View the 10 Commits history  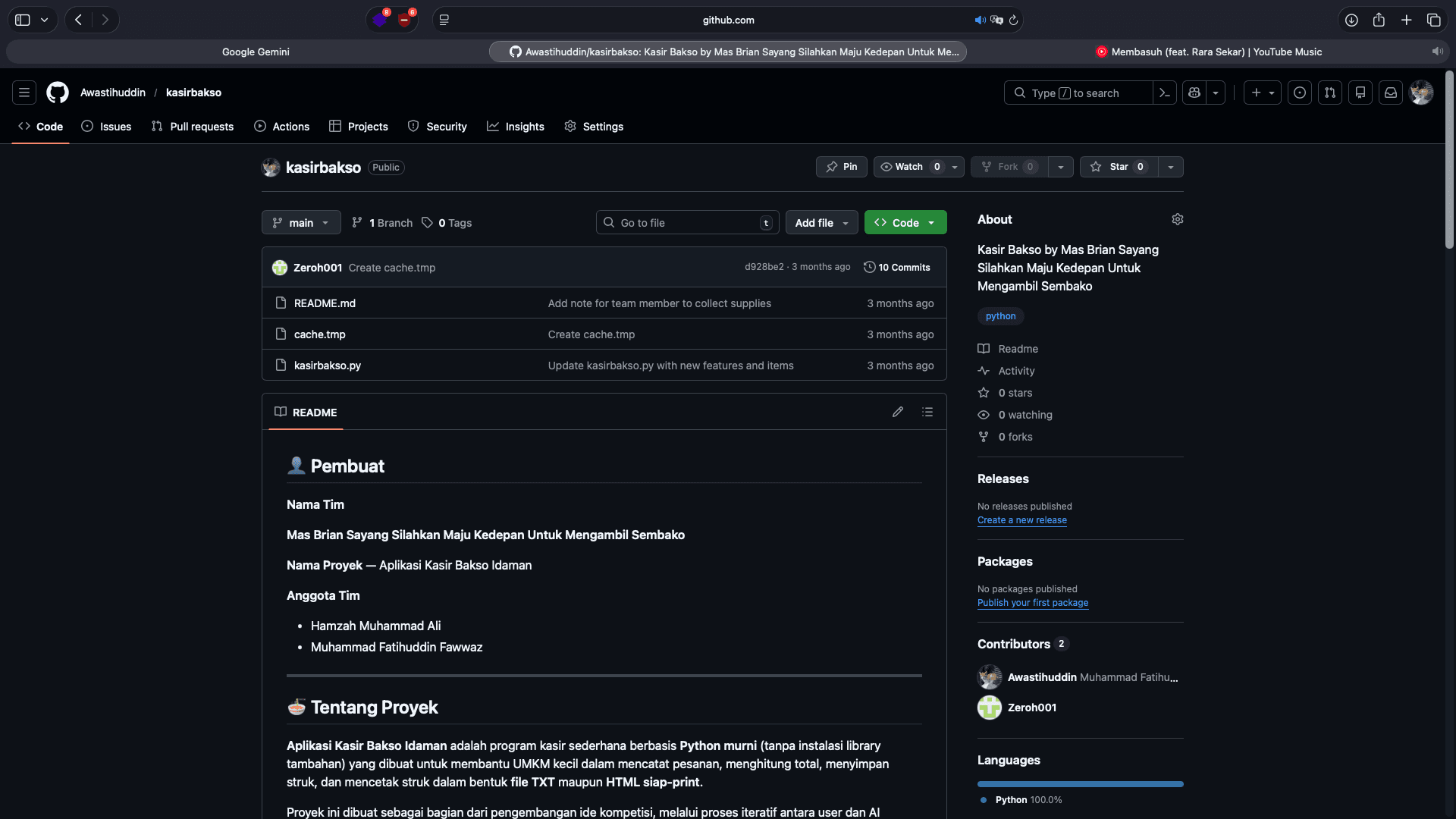[x=897, y=267]
